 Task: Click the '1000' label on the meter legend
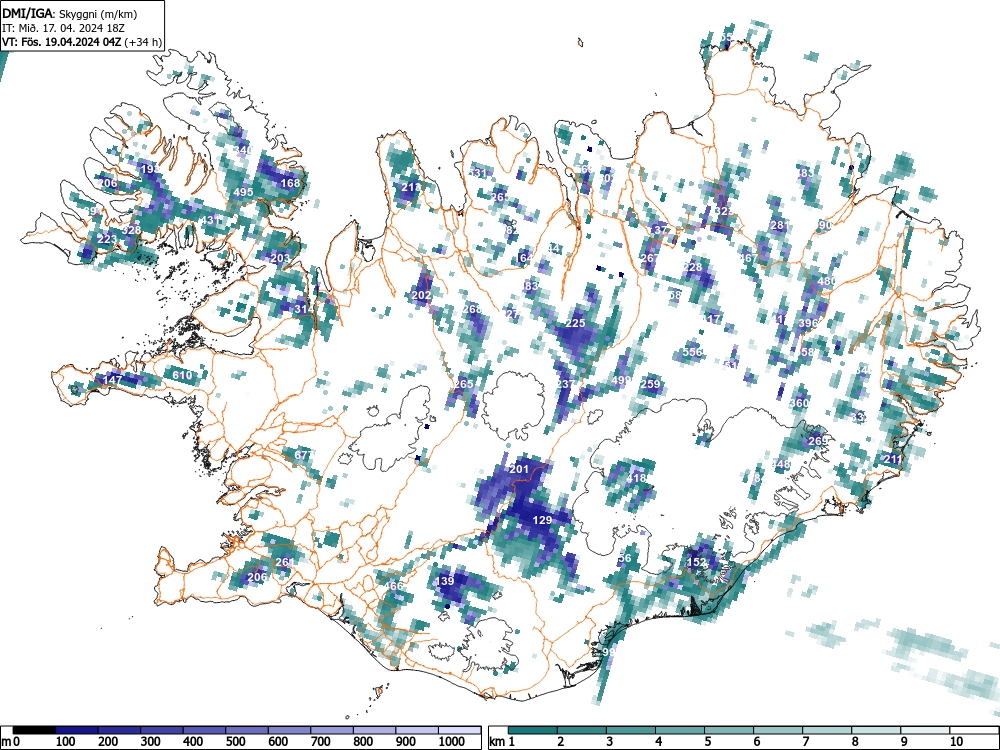(452, 742)
